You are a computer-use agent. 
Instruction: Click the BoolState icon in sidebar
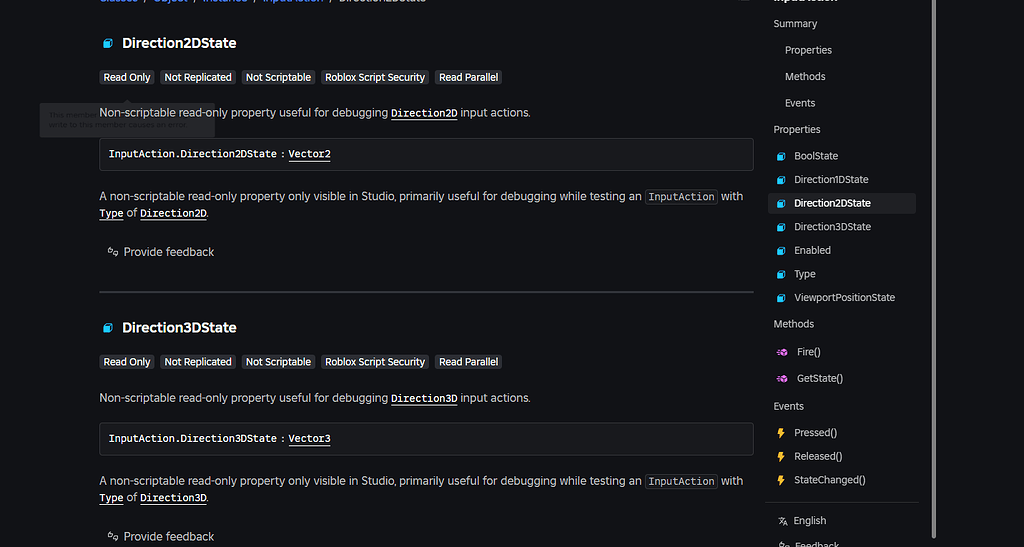click(x=781, y=156)
